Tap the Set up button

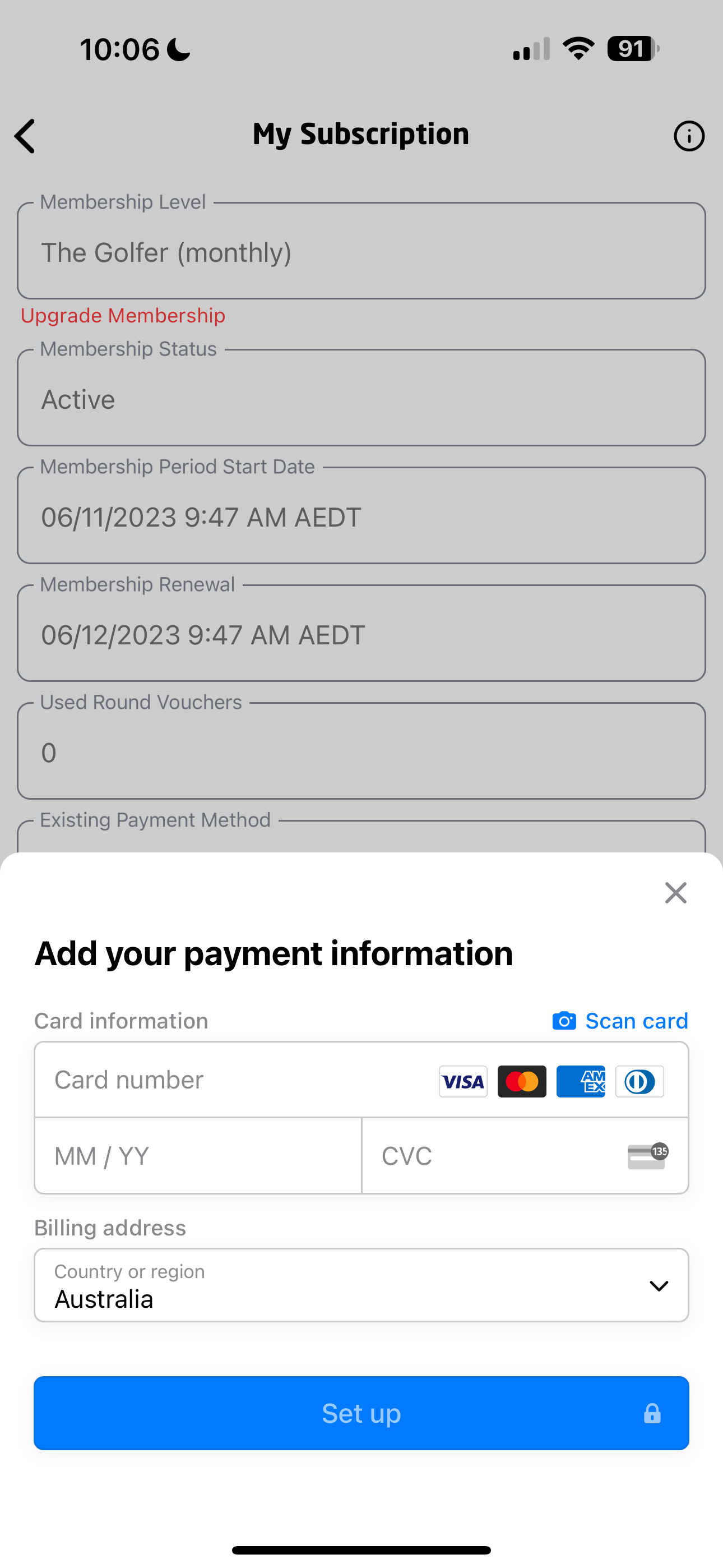(x=361, y=1413)
